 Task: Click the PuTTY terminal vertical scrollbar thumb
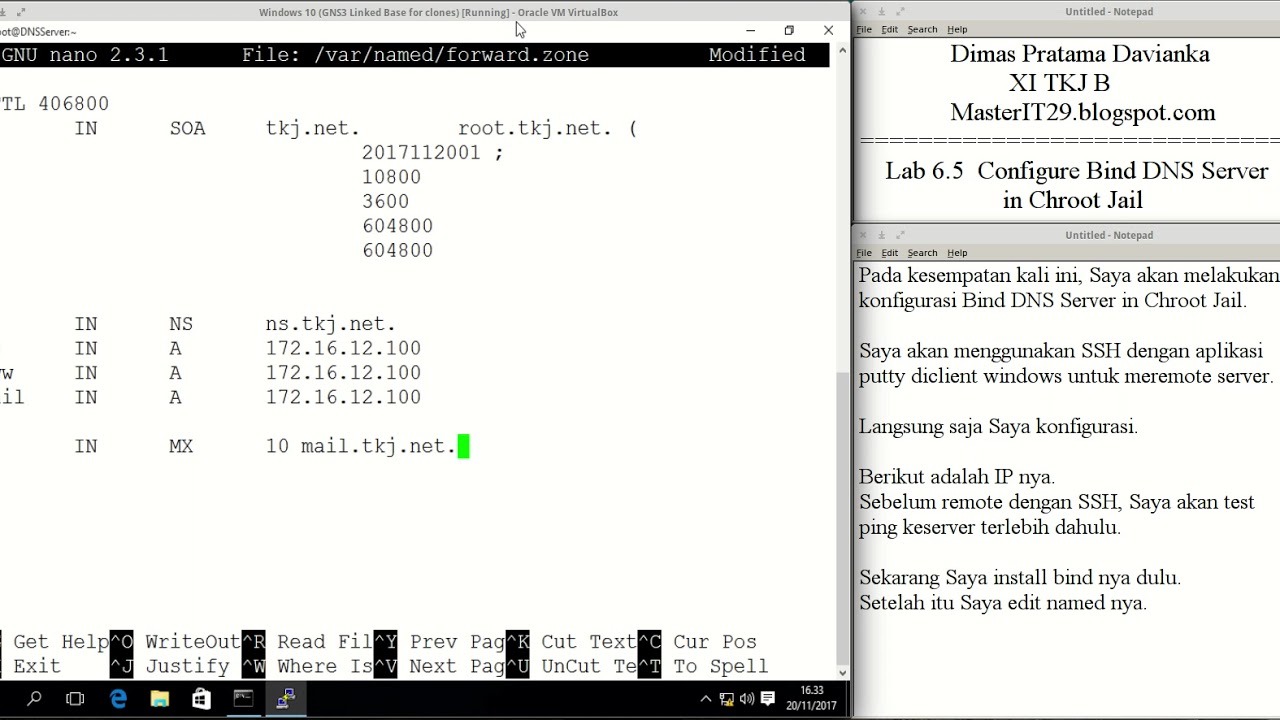click(x=841, y=516)
